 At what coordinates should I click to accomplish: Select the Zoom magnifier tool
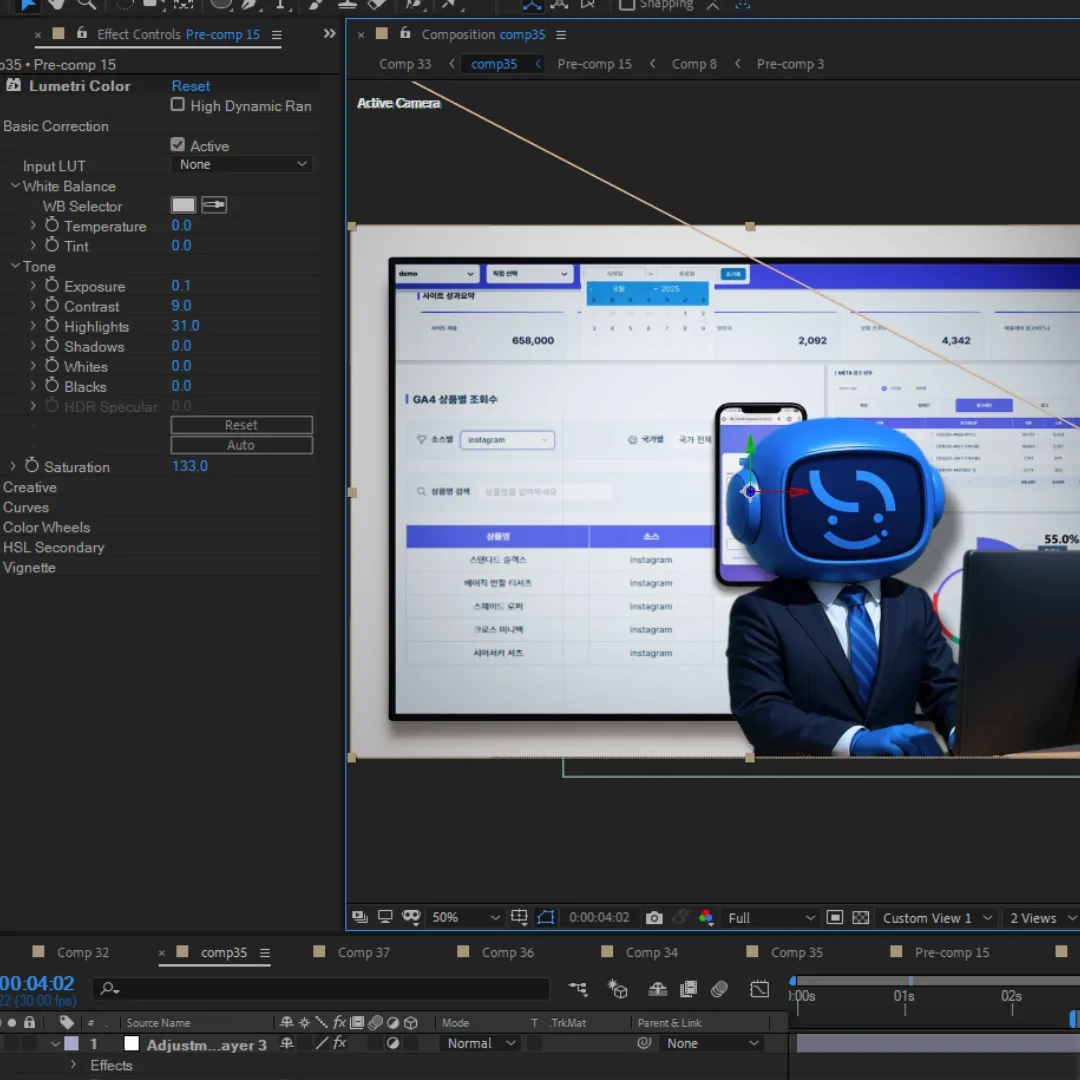(86, 4)
